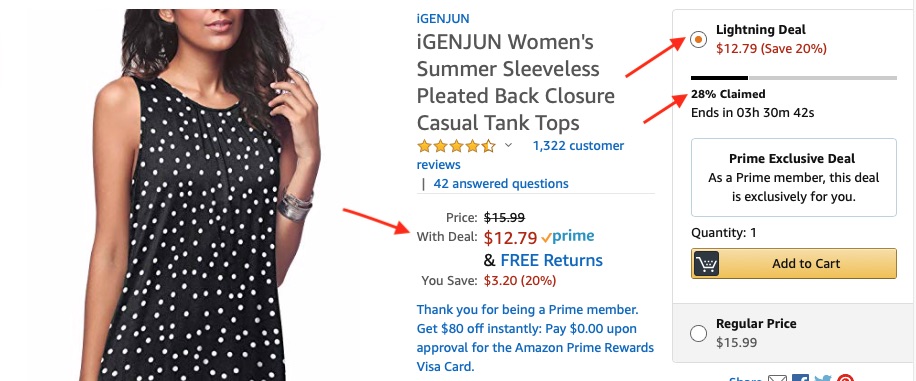
Task: Click the 28% claimed progress bar
Action: click(793, 78)
